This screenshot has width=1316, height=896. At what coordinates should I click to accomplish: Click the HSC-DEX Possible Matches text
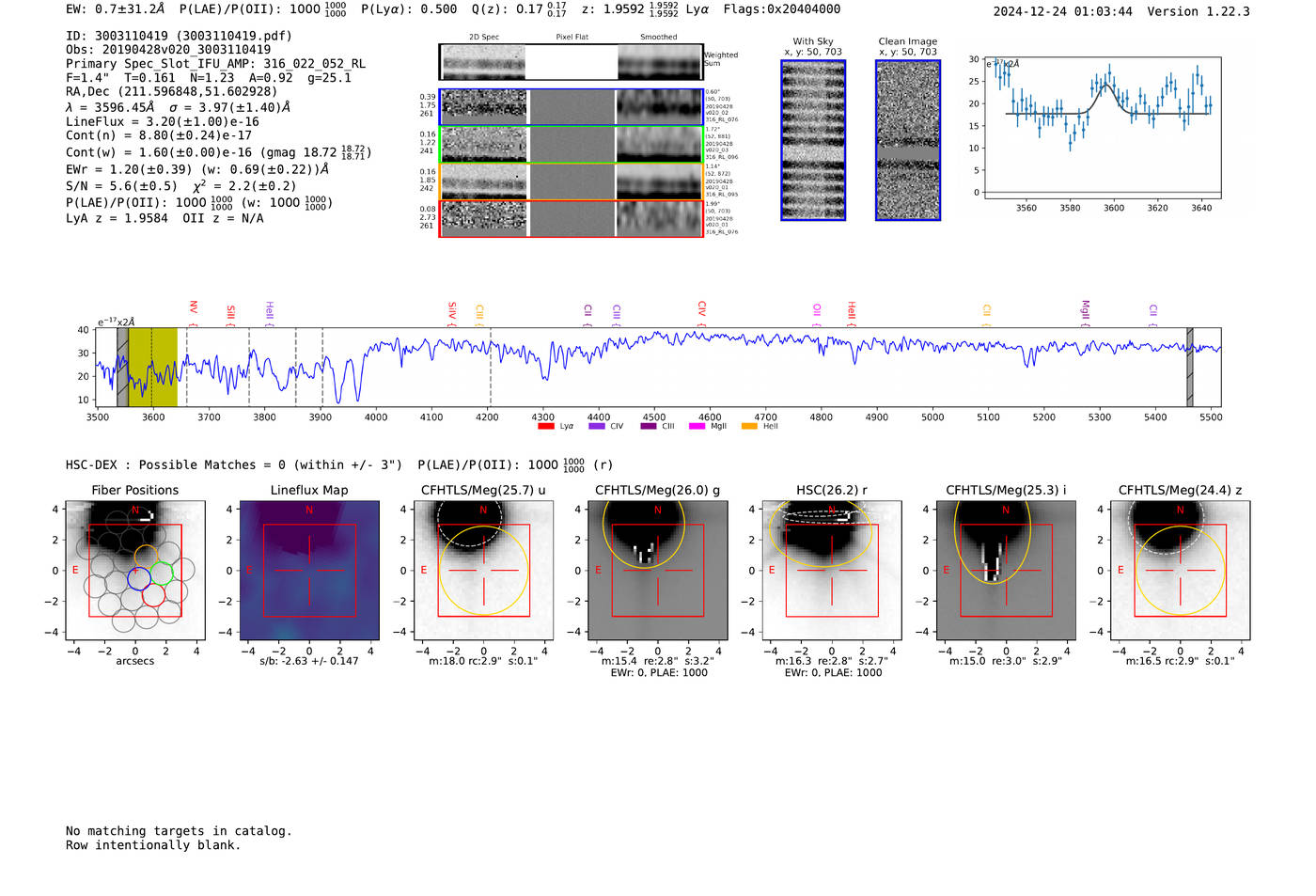(234, 464)
